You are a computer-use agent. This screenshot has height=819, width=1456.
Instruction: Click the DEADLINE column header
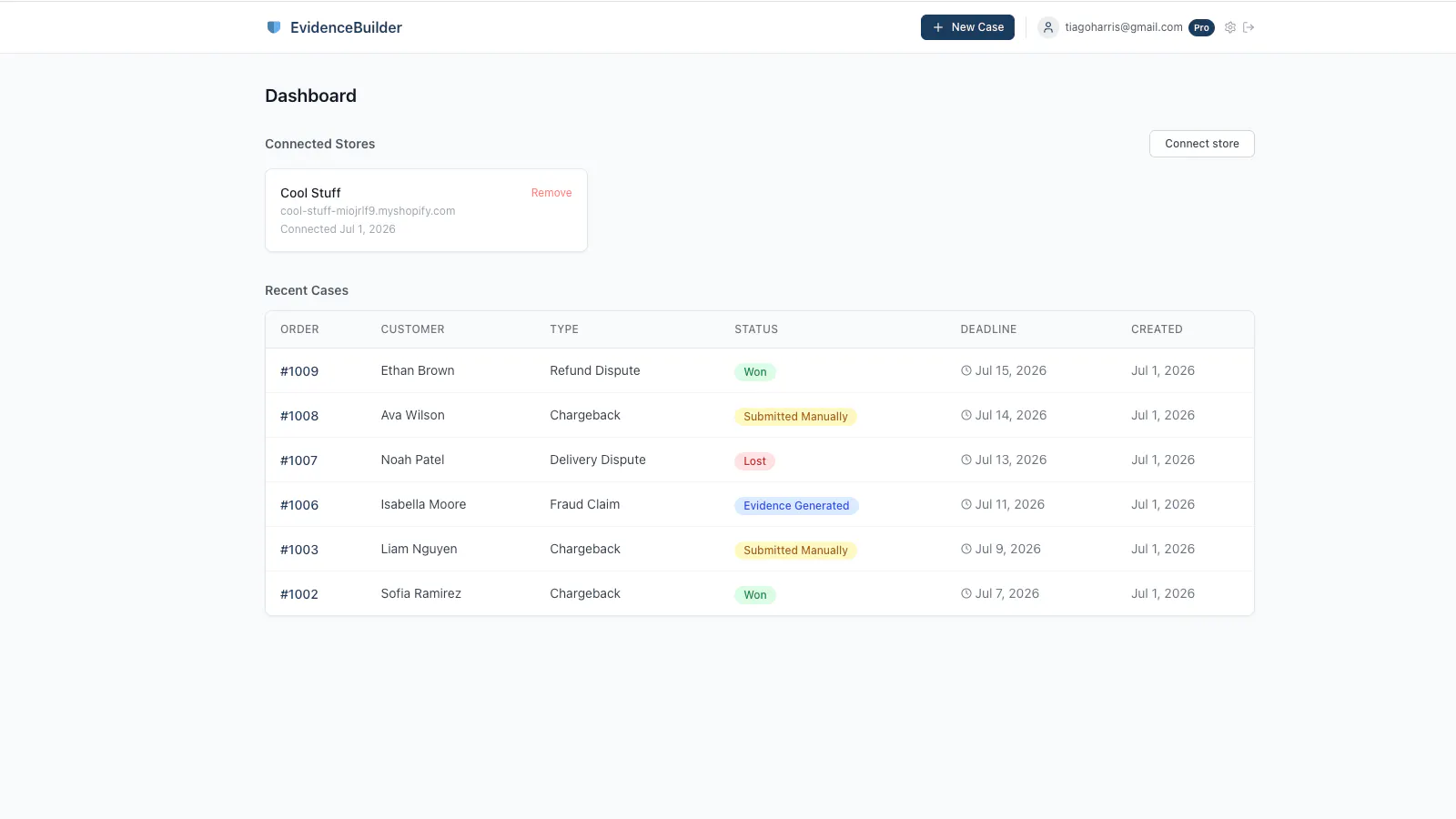coord(988,329)
